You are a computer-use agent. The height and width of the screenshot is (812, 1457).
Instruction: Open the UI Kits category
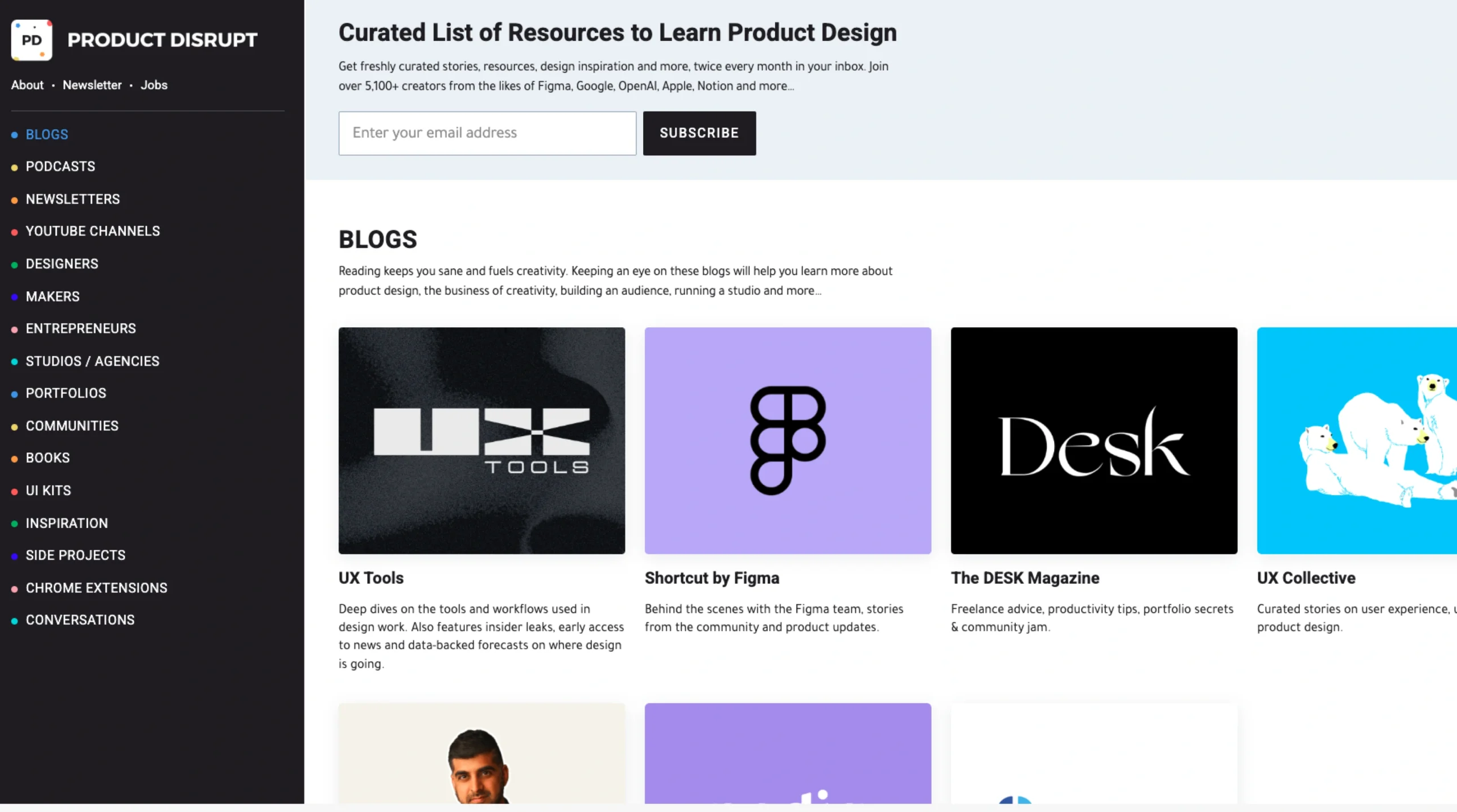pos(48,491)
